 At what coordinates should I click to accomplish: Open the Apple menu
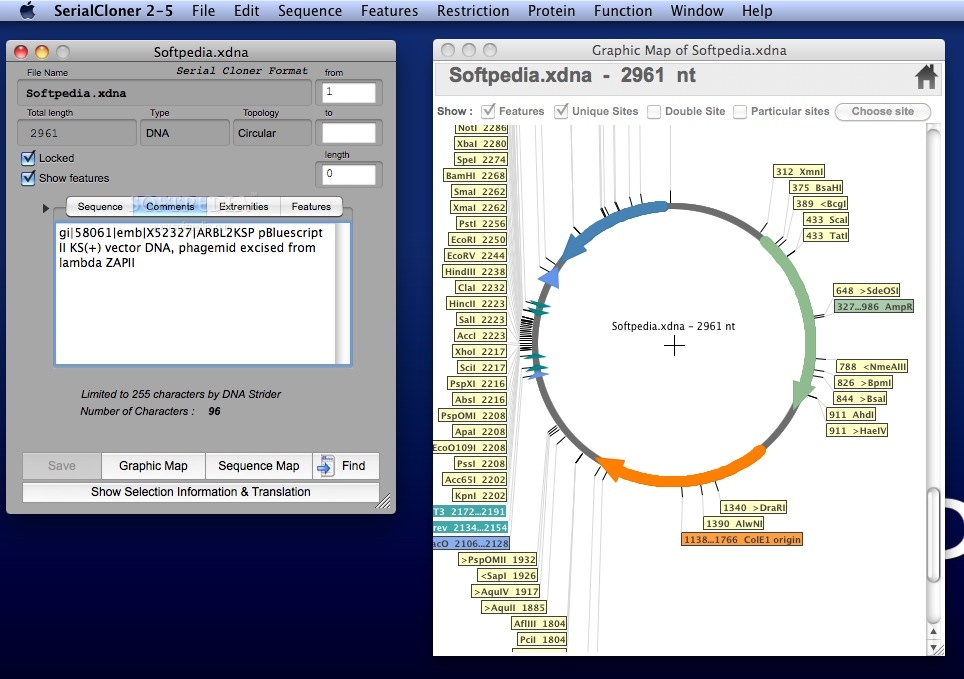coord(28,10)
